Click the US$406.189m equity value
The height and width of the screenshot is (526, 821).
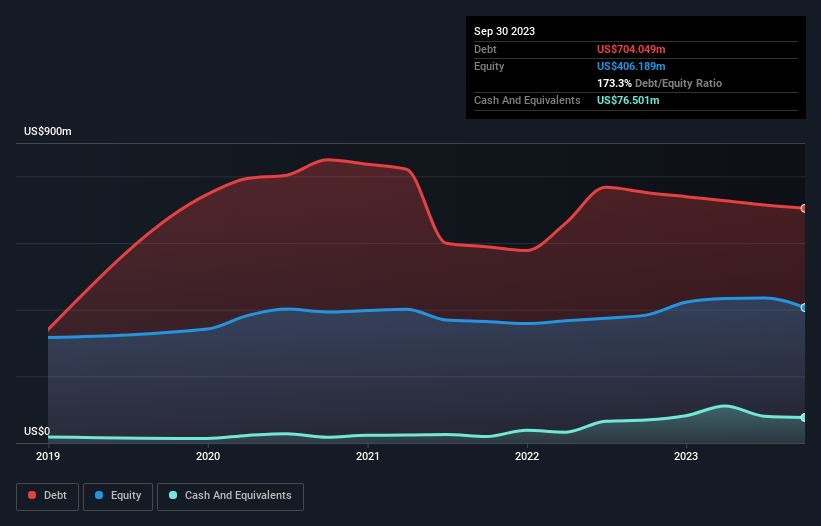pos(631,66)
